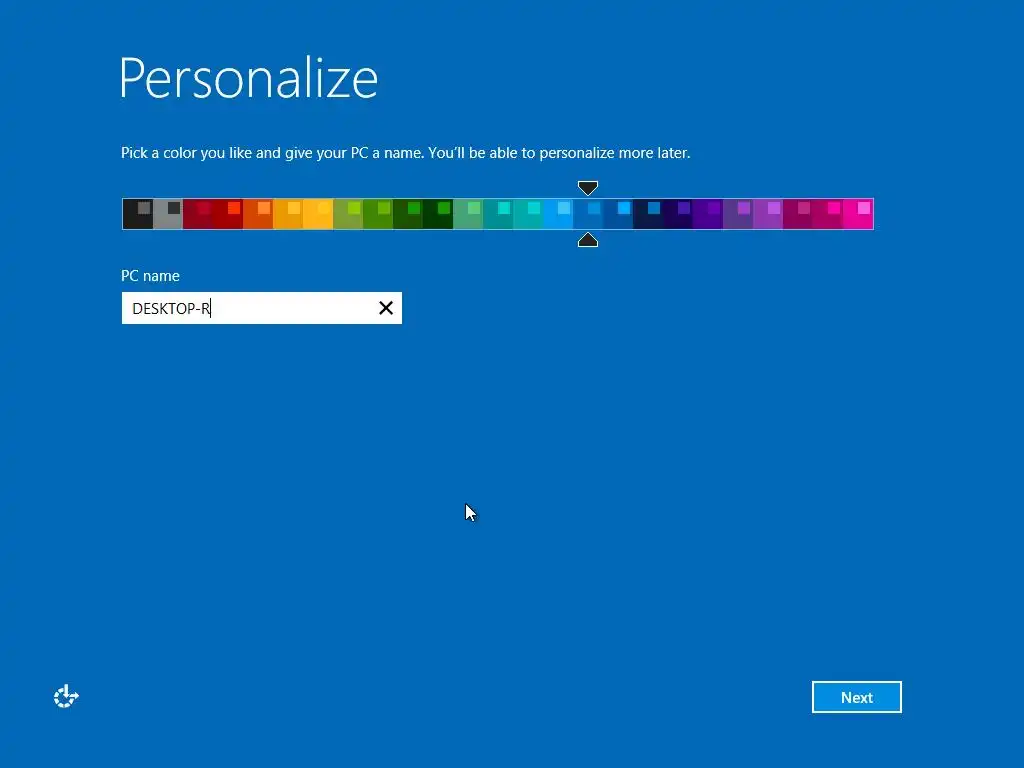Choose the olive green color swatch
Screen dimensions: 1024x768
tap(348, 214)
